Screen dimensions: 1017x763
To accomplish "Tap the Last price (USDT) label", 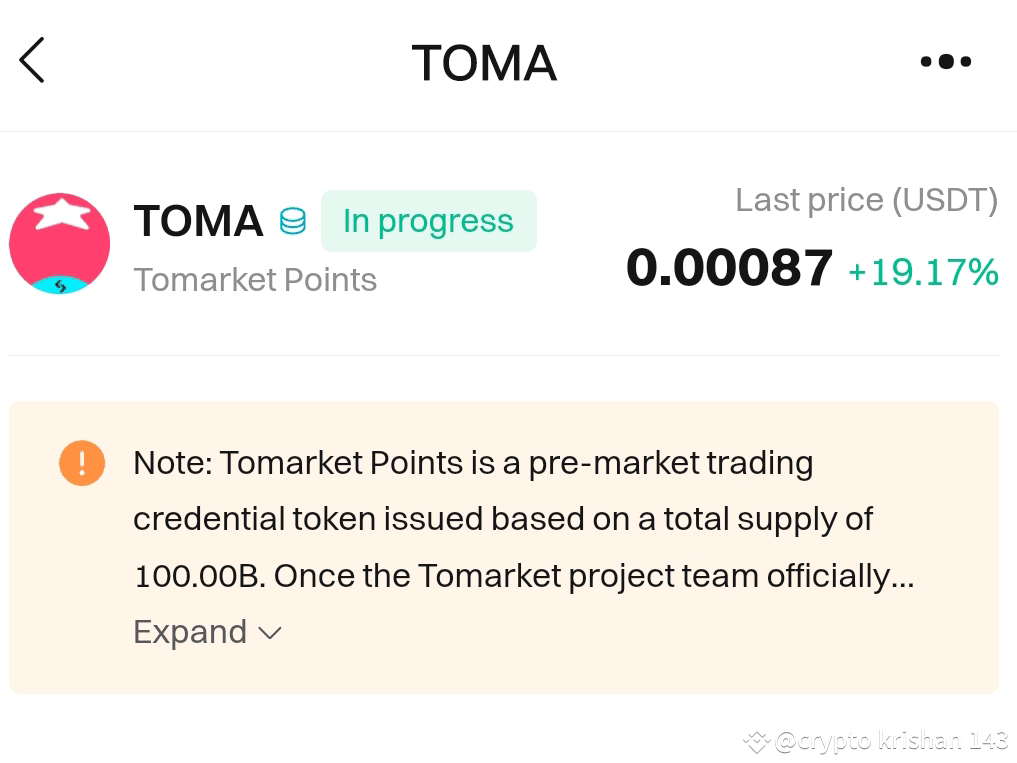I will click(x=867, y=200).
